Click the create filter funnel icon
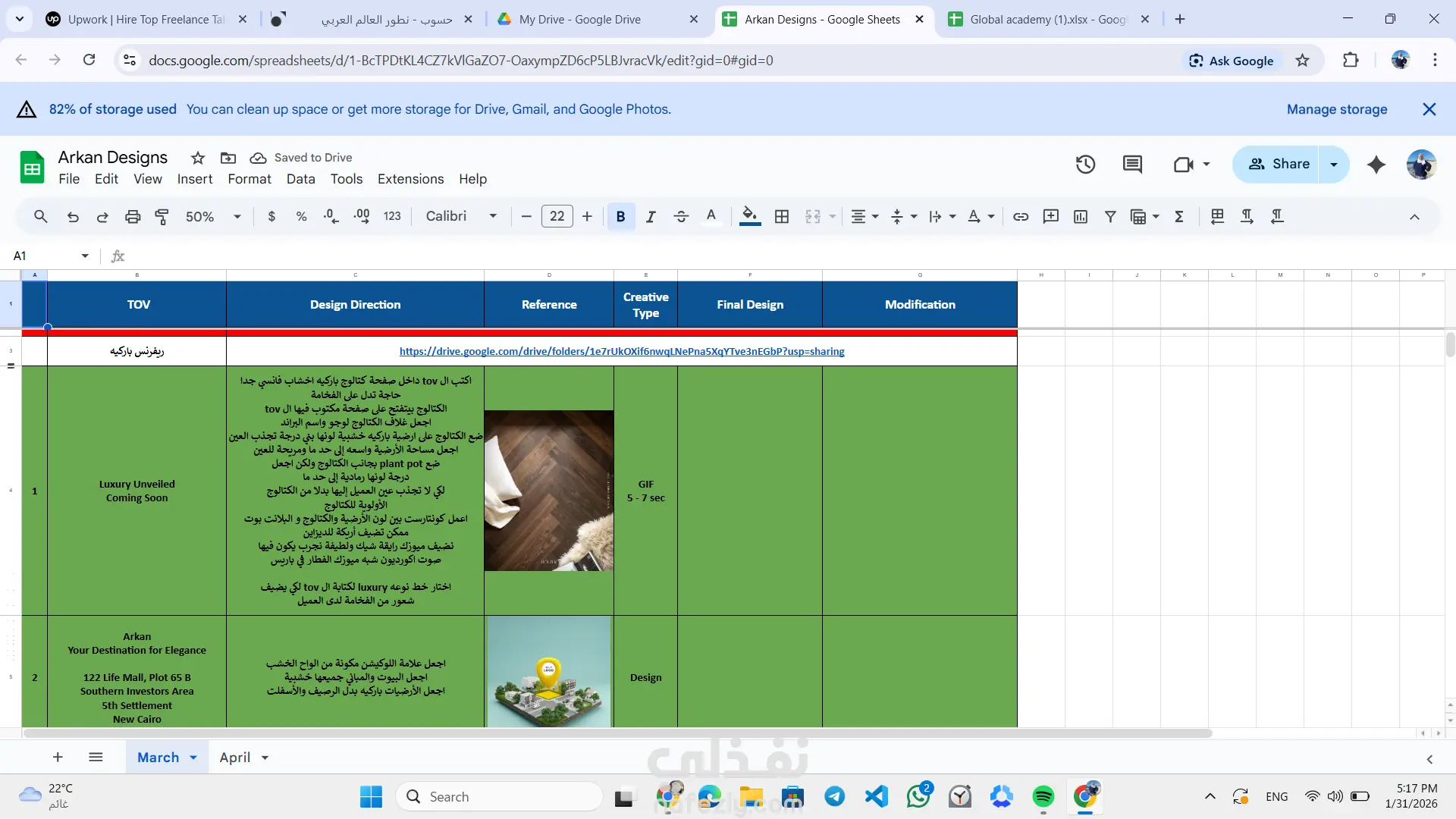The width and height of the screenshot is (1456, 819). click(1110, 217)
